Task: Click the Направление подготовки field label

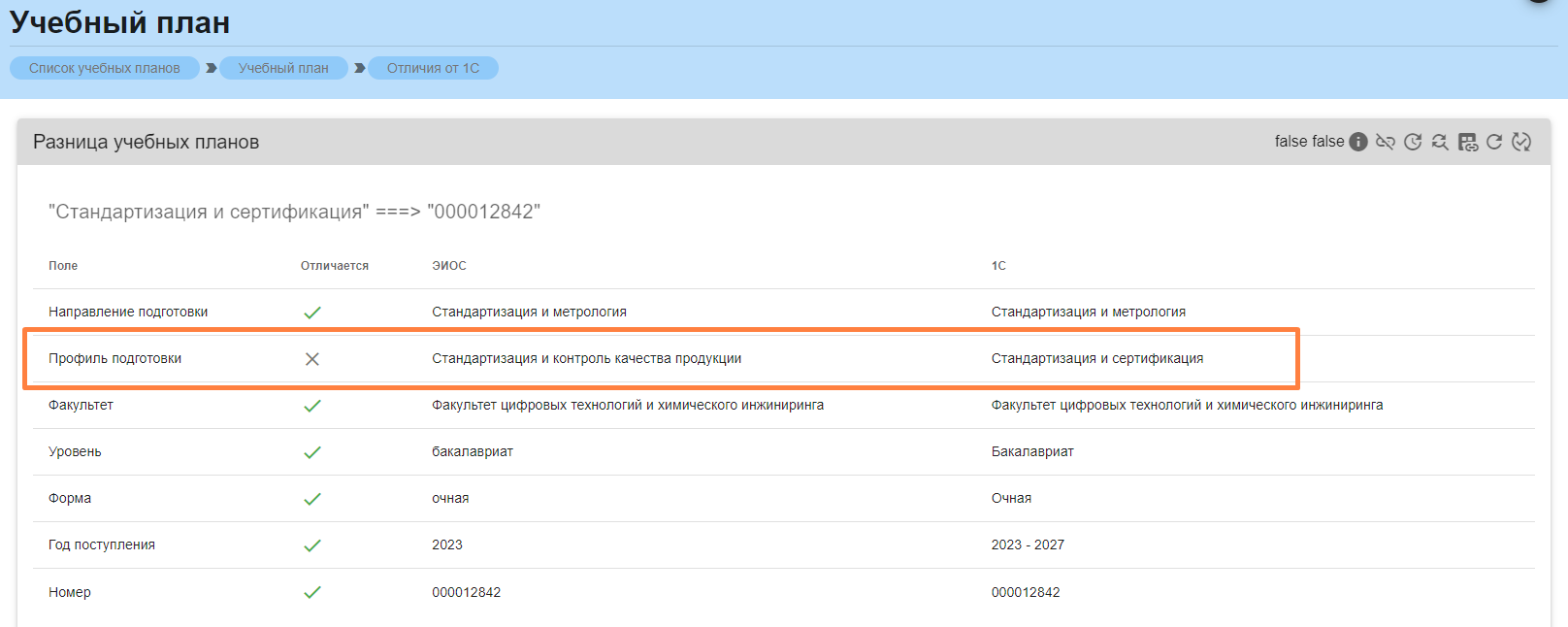Action: coord(128,312)
